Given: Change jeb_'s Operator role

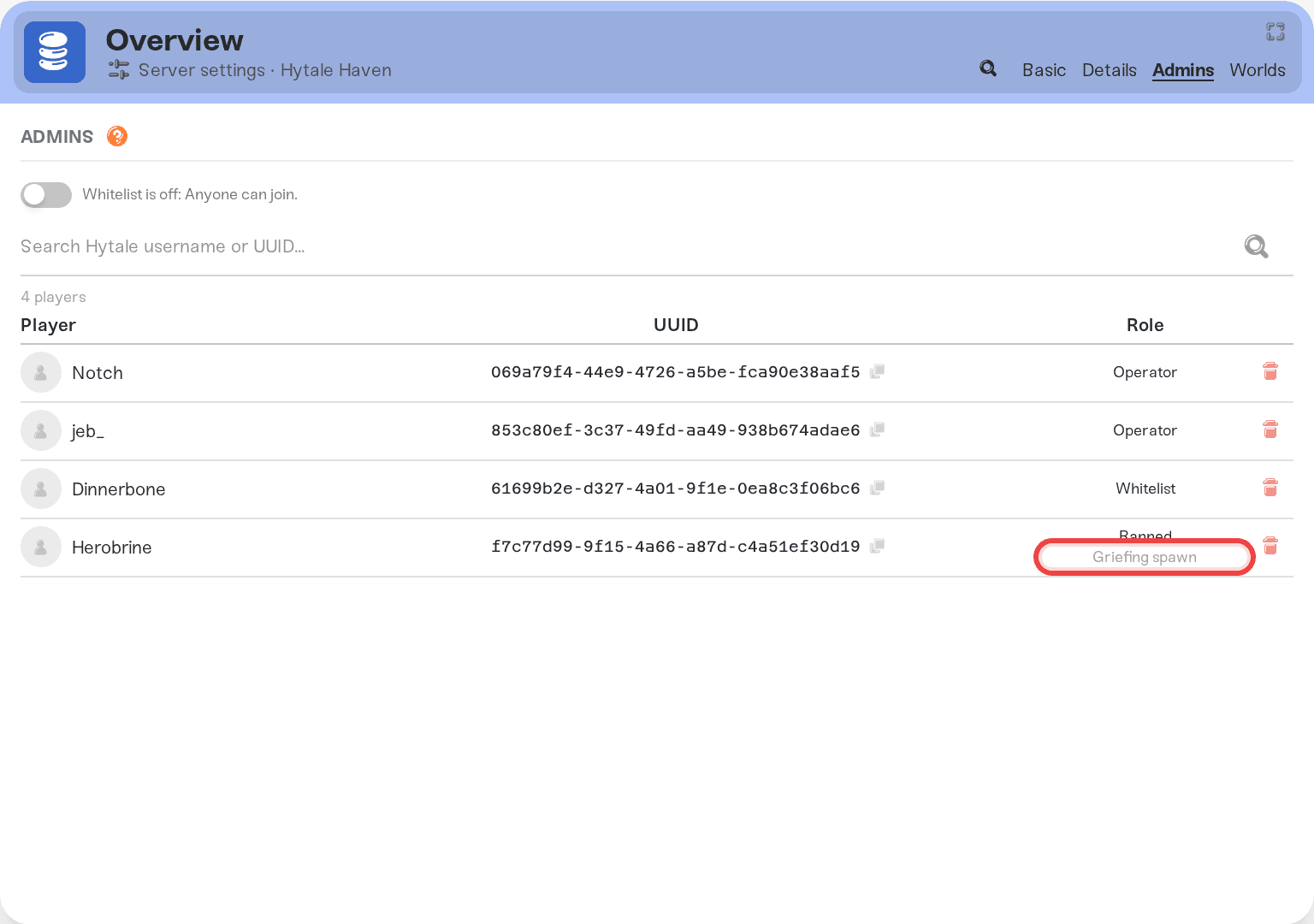Looking at the screenshot, I should tap(1145, 430).
